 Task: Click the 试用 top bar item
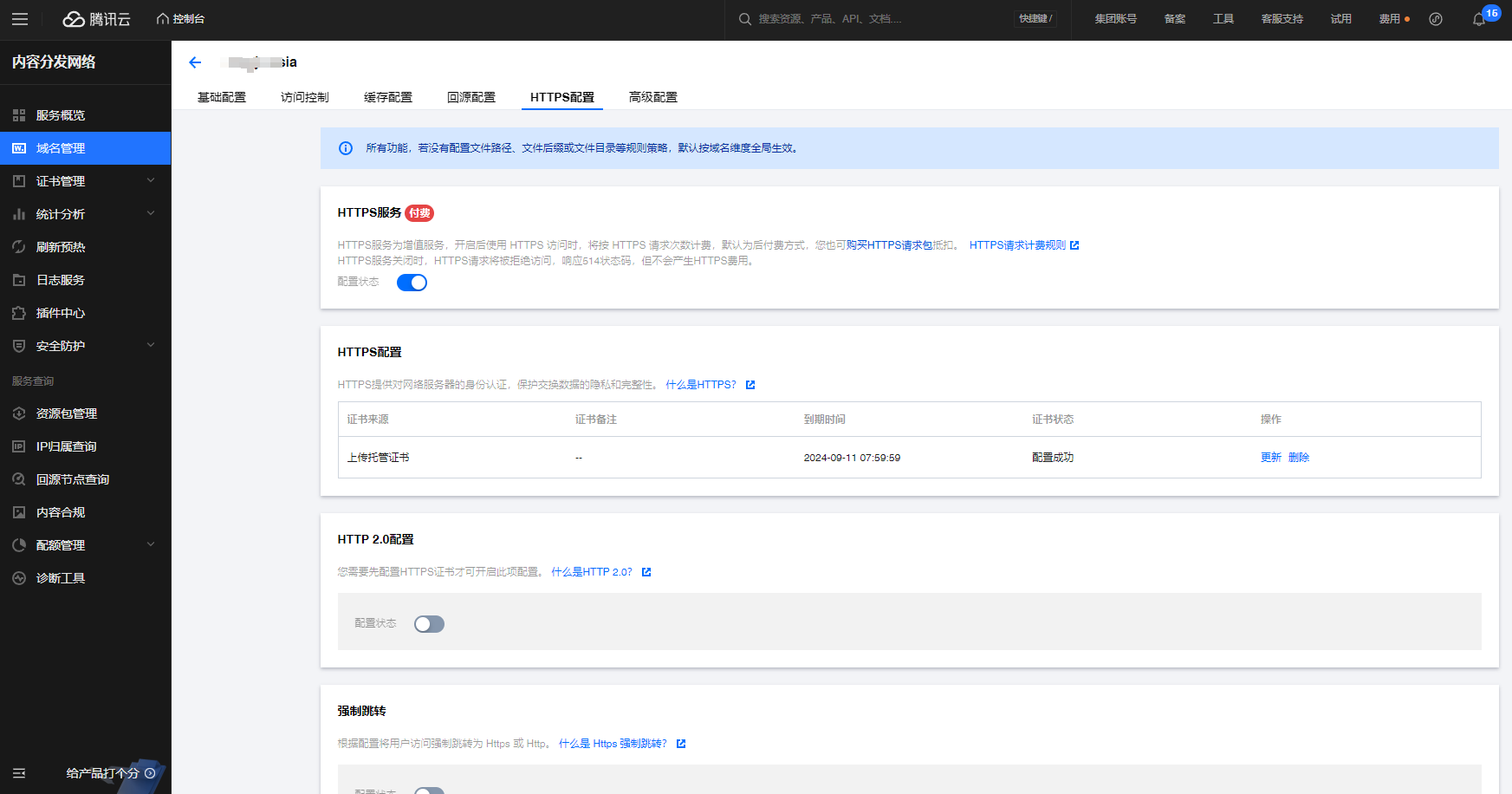[1341, 19]
